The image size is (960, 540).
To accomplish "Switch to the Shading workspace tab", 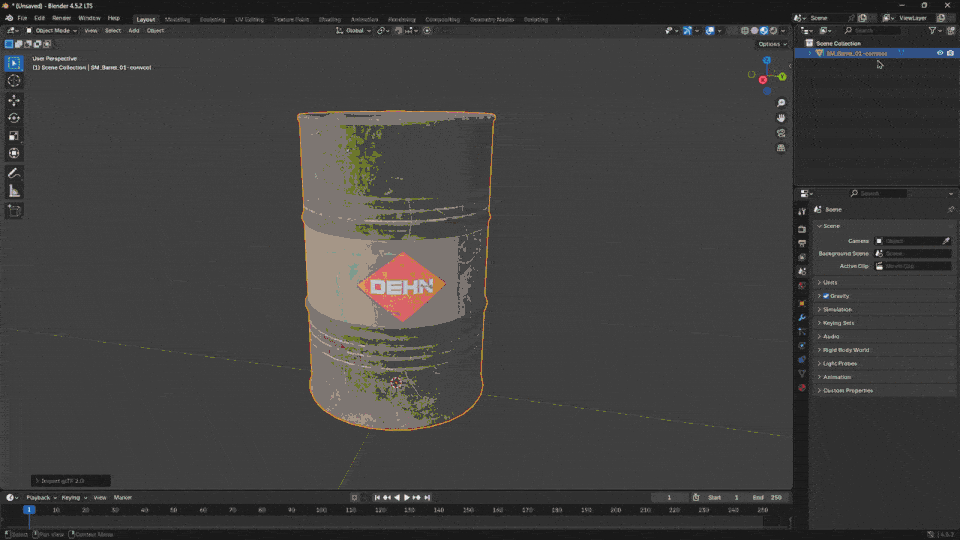I will (x=329, y=19).
